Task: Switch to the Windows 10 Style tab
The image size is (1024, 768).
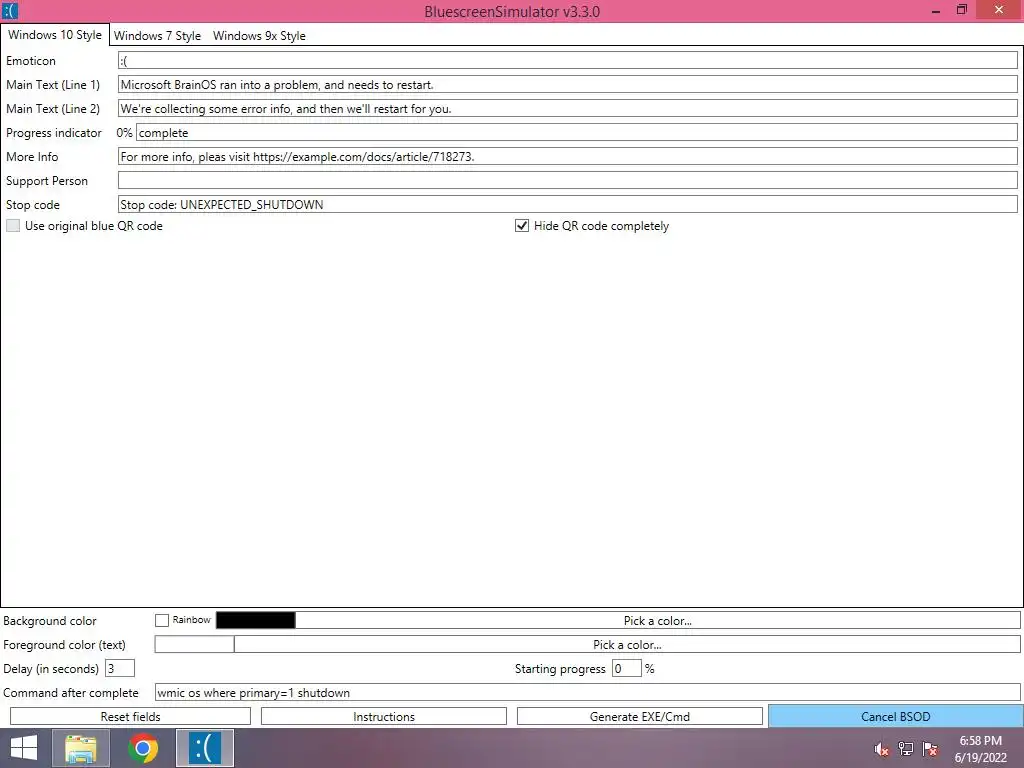Action: 55,35
